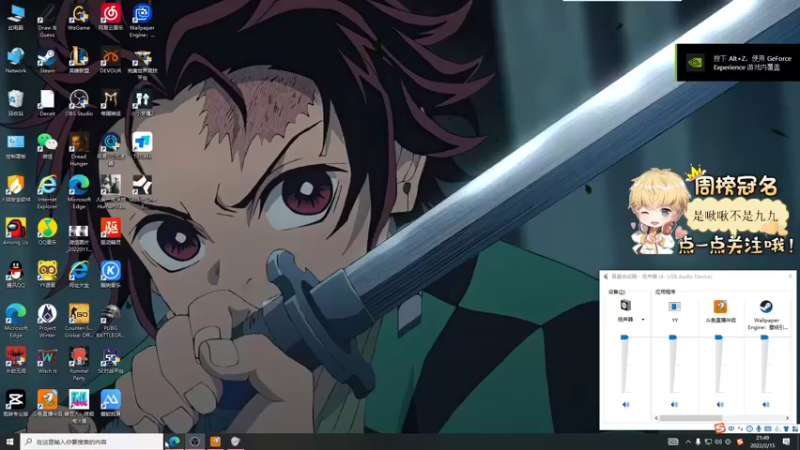Select the Network desktop icon

tap(15, 61)
